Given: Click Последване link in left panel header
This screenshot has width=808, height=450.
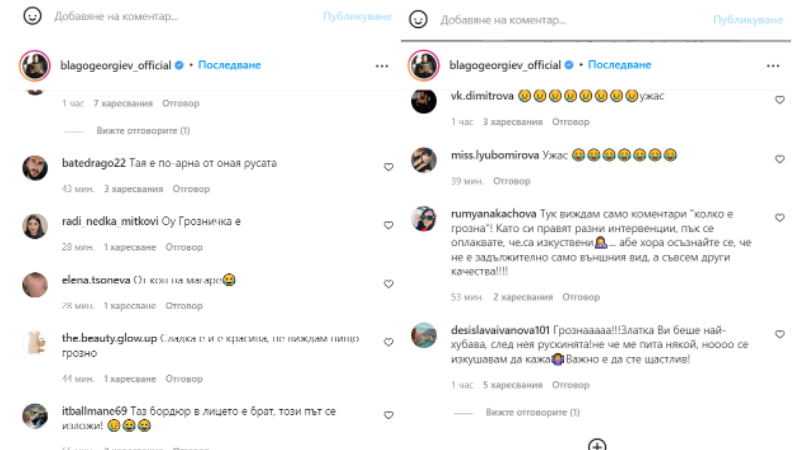Looking at the screenshot, I should click(229, 65).
